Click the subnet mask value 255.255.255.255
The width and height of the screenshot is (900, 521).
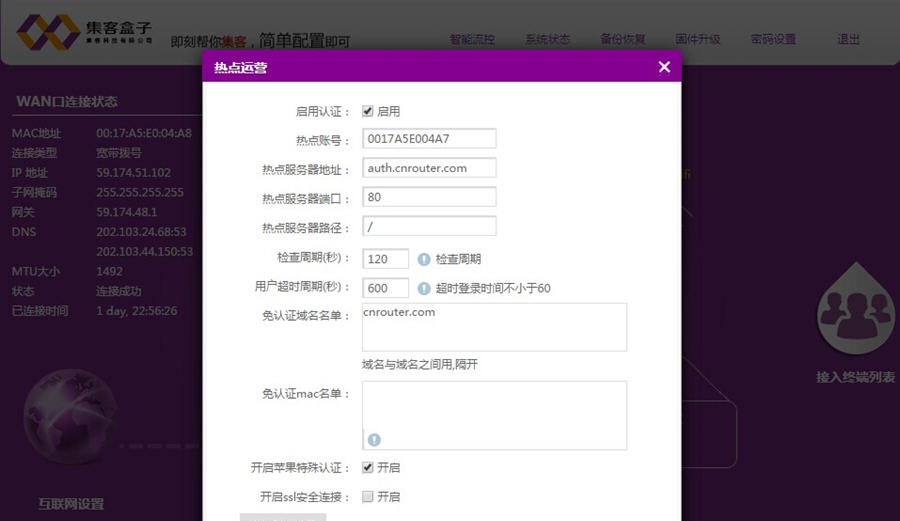(139, 192)
